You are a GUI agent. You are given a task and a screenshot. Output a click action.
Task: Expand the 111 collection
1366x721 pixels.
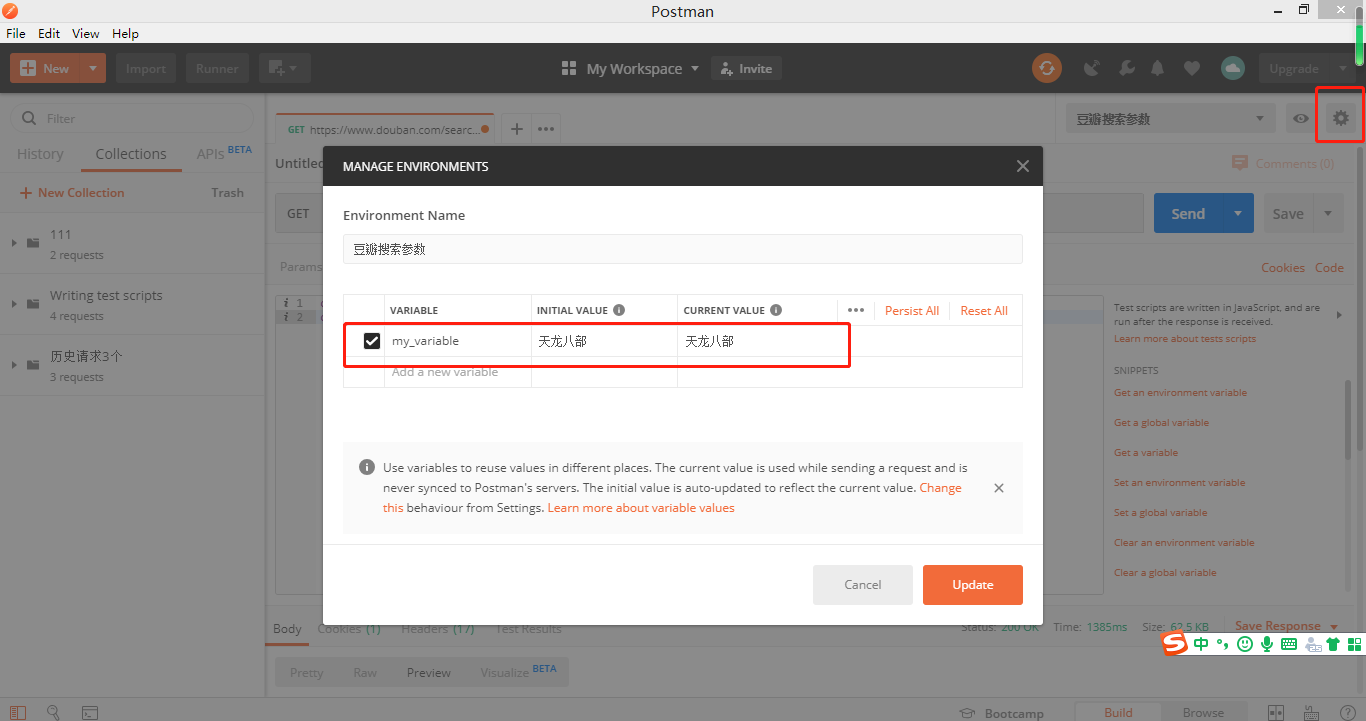pyautogui.click(x=14, y=243)
